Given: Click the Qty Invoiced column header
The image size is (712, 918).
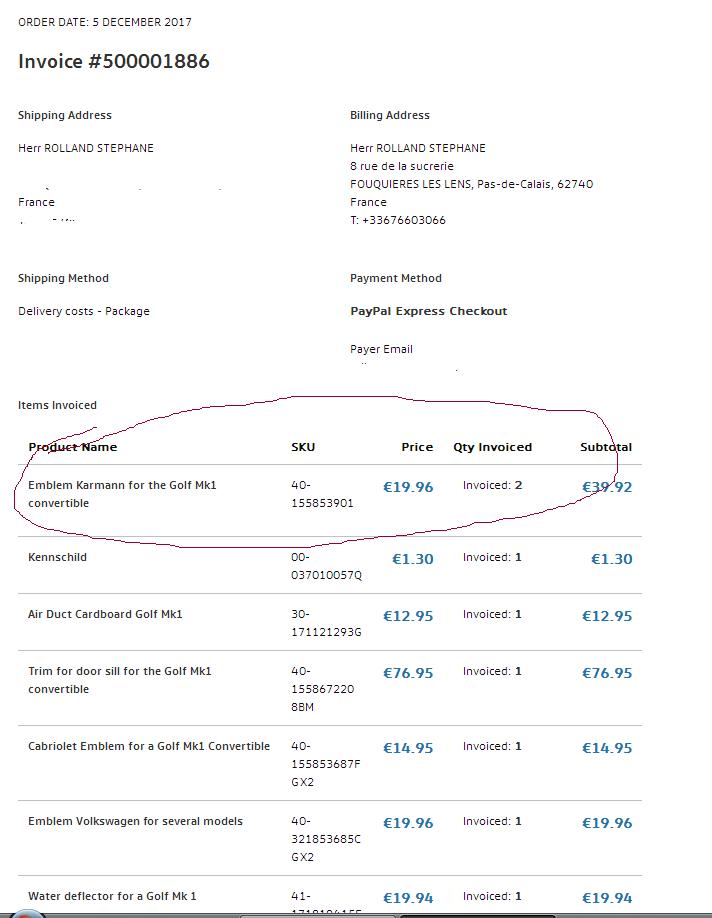Looking at the screenshot, I should click(492, 447).
